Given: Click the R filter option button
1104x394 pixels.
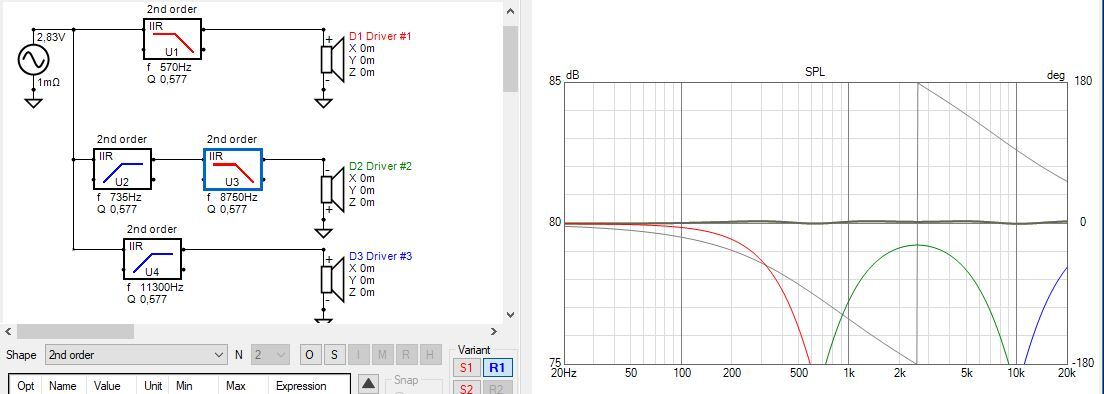Looking at the screenshot, I should [x=406, y=355].
